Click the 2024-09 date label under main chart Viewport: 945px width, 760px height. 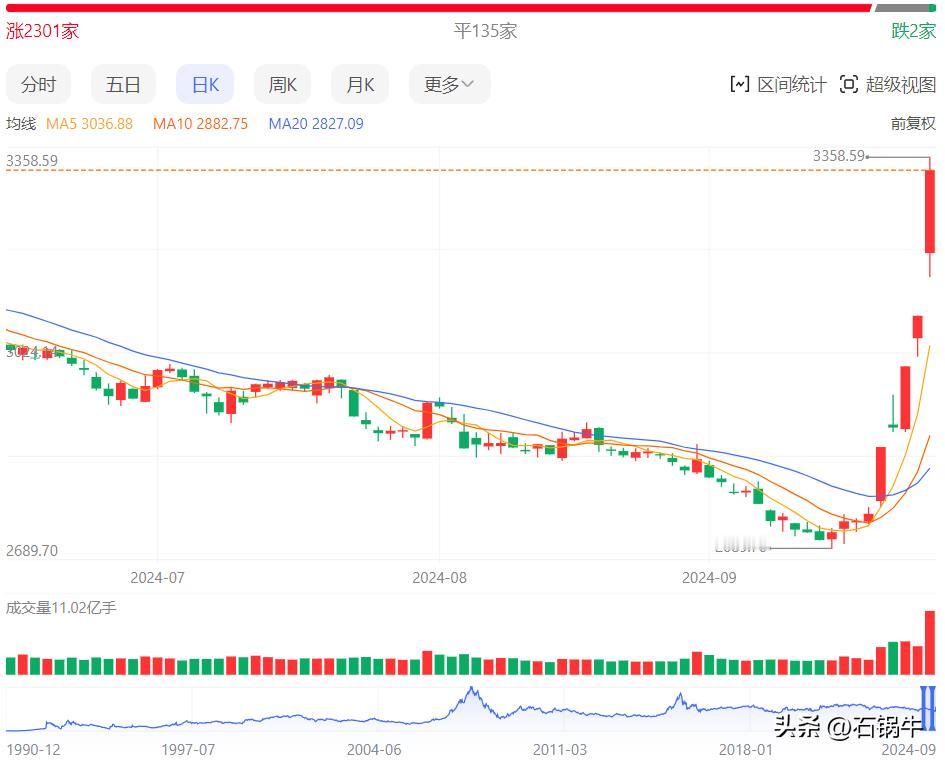pyautogui.click(x=709, y=577)
